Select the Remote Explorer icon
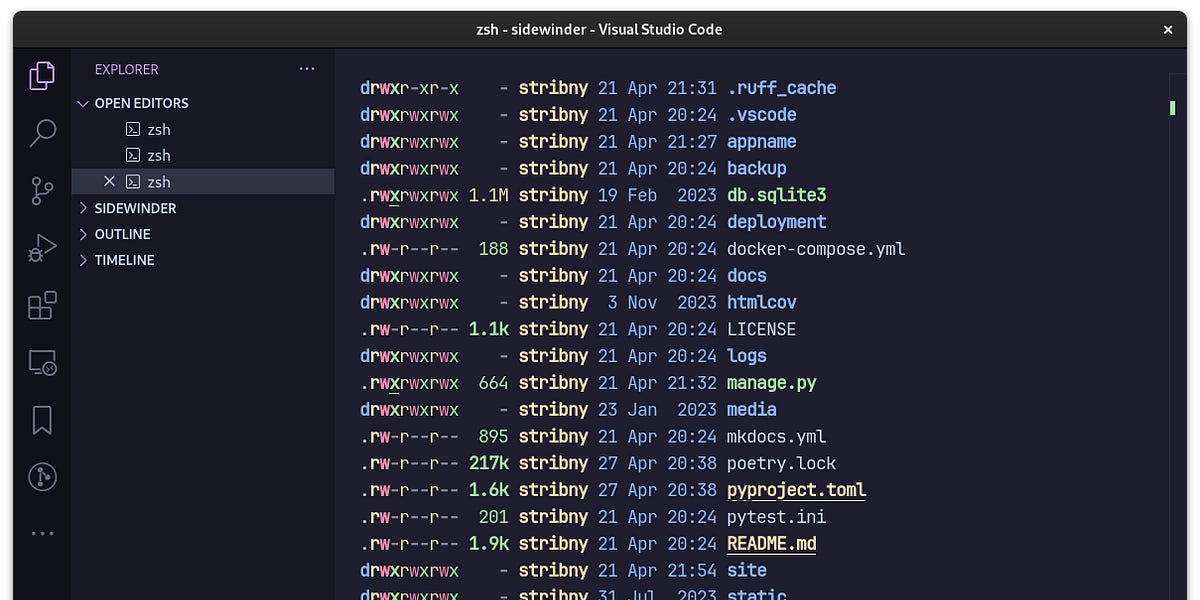The height and width of the screenshot is (600, 1200). pos(41,362)
